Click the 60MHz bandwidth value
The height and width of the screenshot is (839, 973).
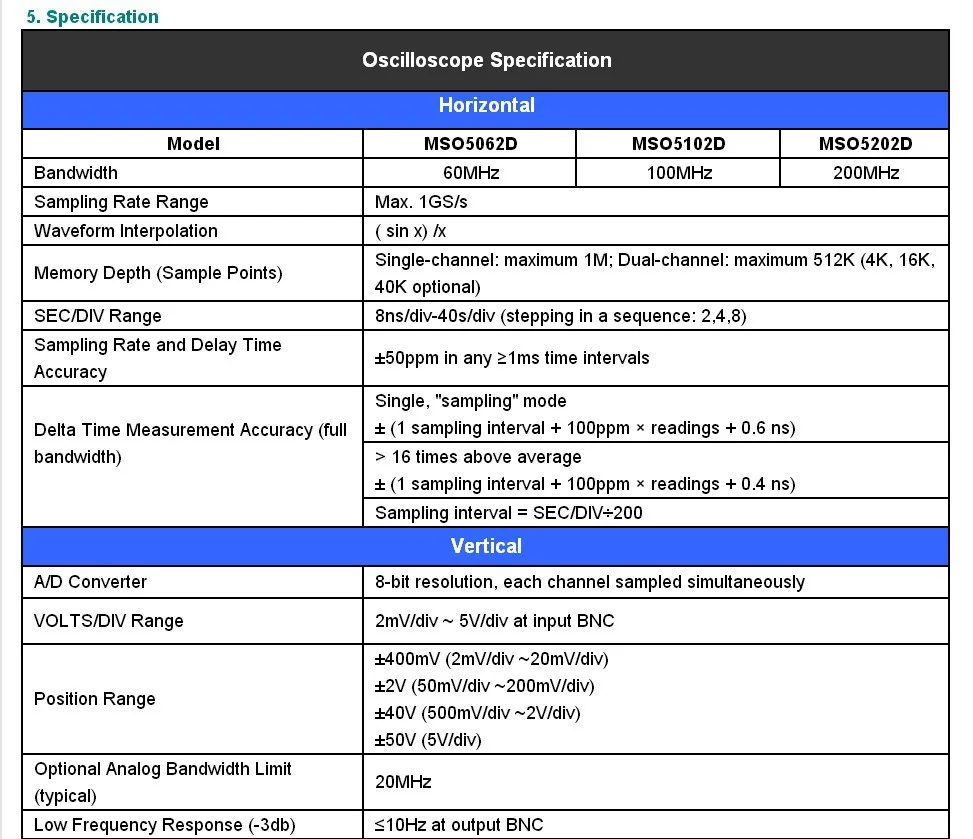click(x=470, y=173)
